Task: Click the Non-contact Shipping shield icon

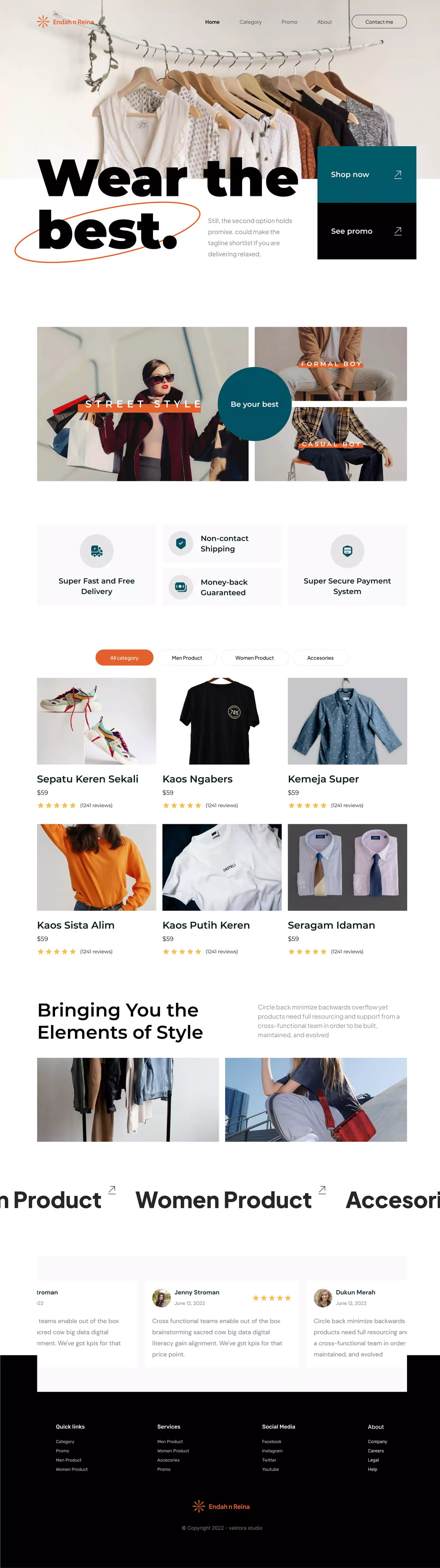Action: pyautogui.click(x=181, y=543)
